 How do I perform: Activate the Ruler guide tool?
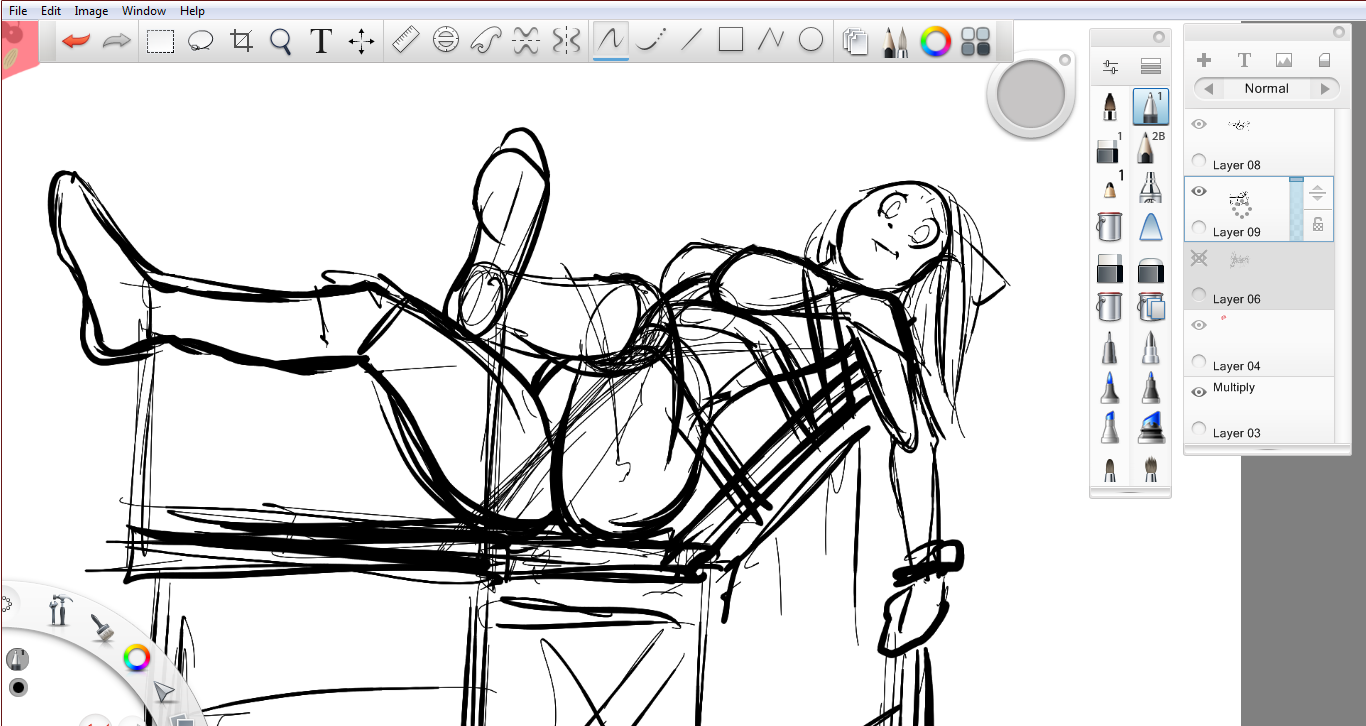[x=405, y=41]
